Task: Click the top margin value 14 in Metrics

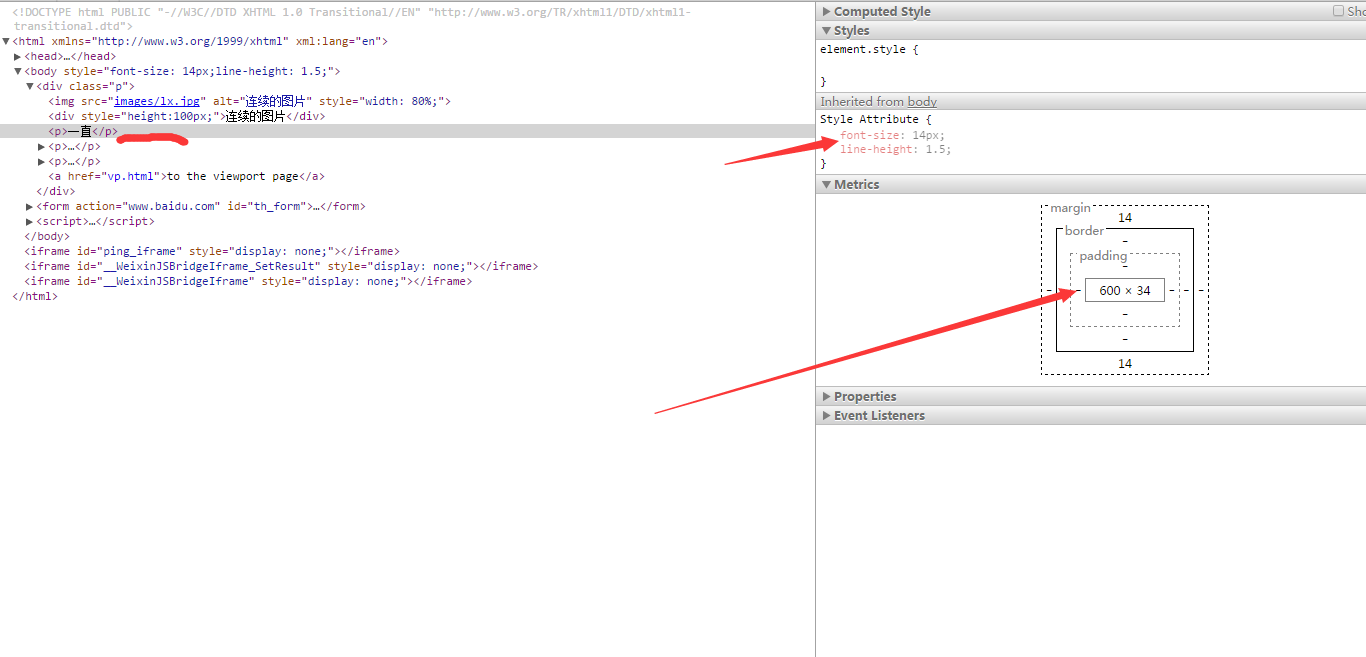Action: tap(1125, 218)
